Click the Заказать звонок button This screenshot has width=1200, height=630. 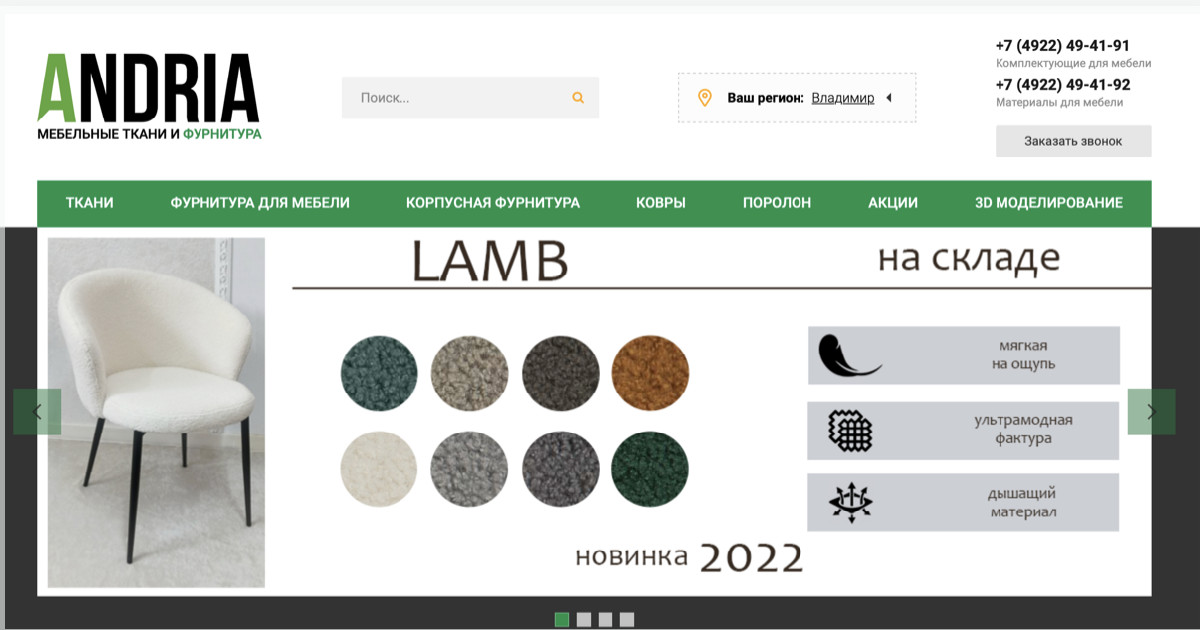coord(1073,141)
